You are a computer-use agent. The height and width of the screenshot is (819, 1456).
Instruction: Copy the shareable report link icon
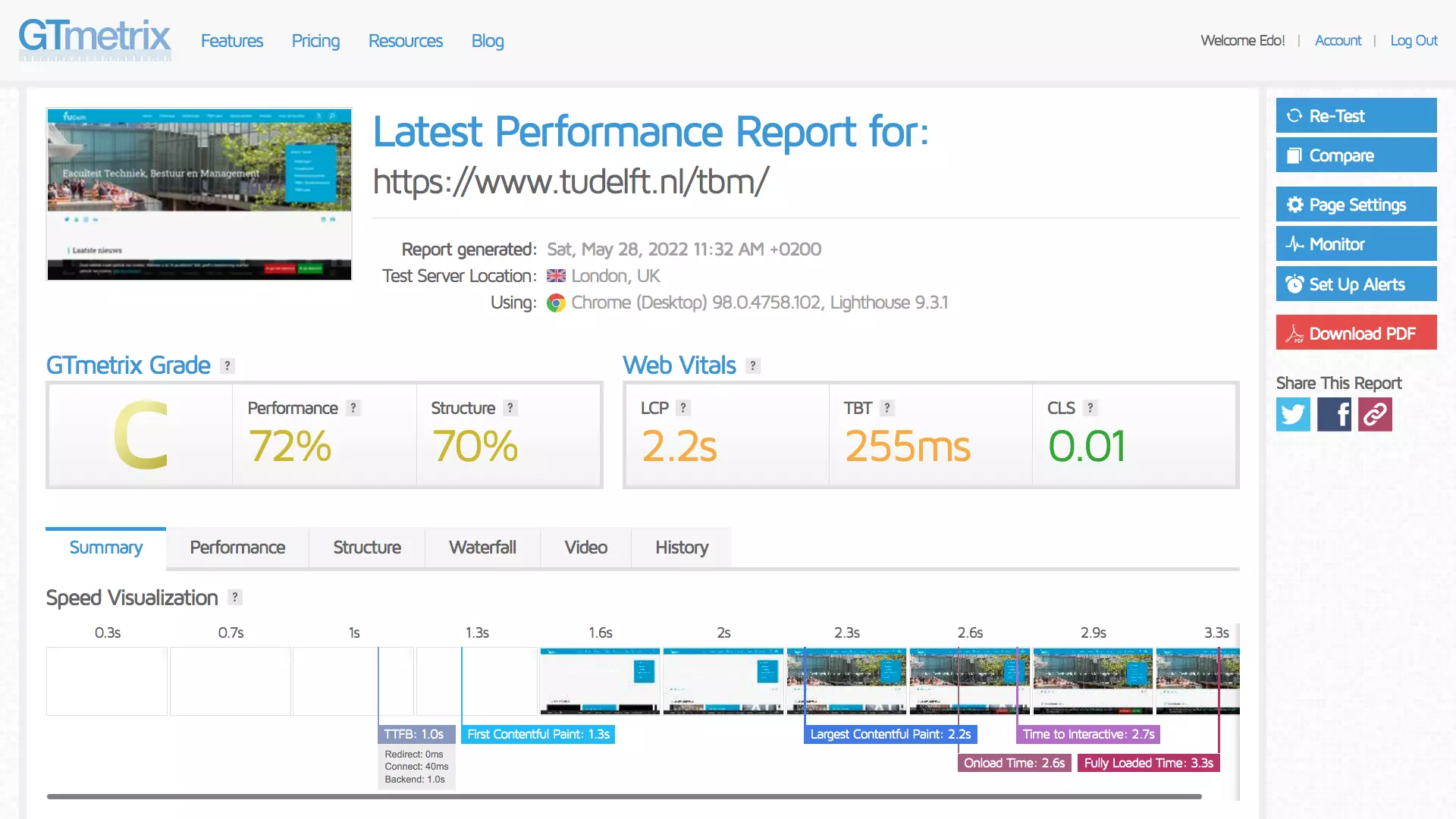coord(1375,415)
